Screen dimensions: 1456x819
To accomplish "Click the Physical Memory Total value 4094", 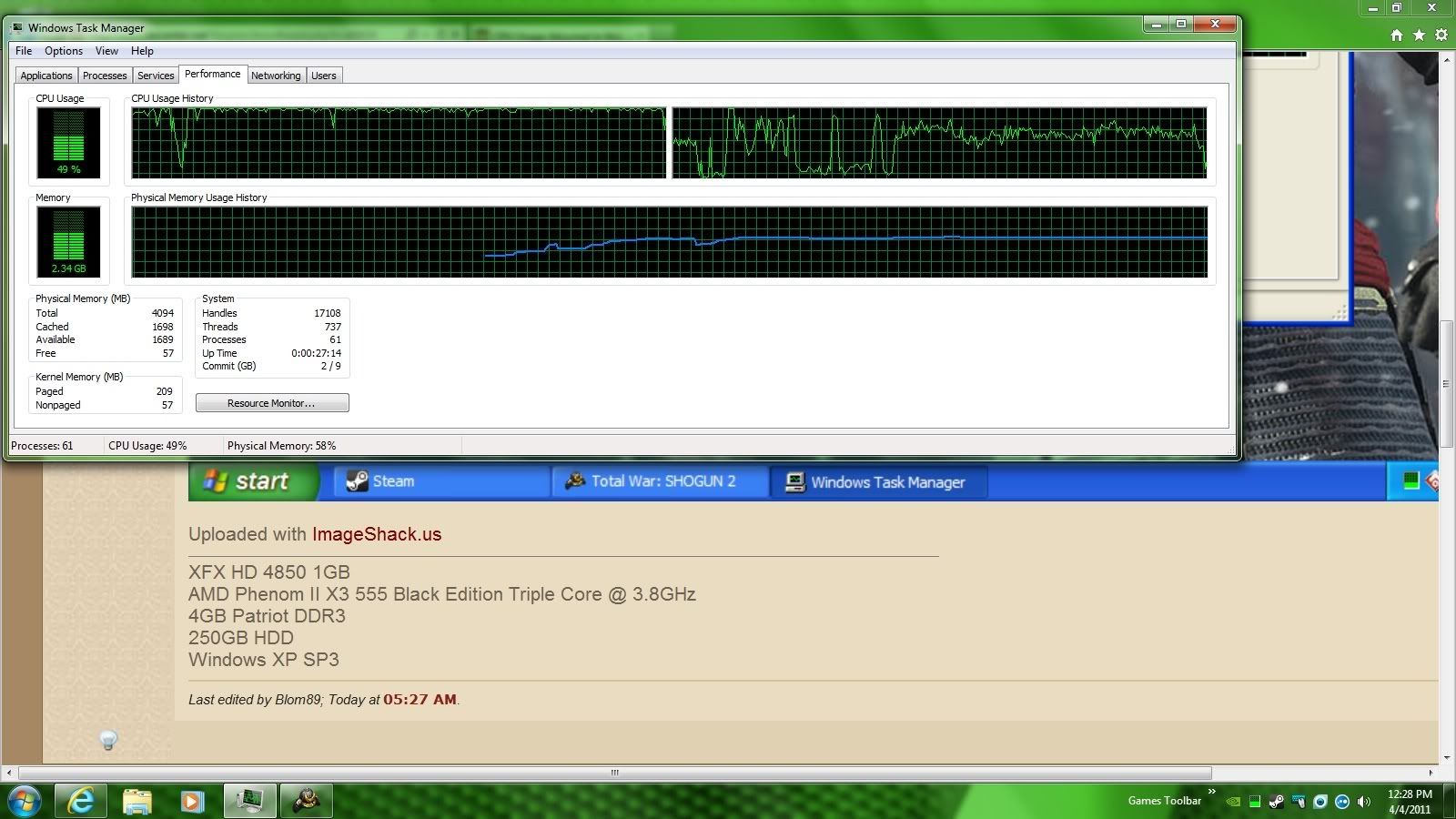I will [163, 313].
